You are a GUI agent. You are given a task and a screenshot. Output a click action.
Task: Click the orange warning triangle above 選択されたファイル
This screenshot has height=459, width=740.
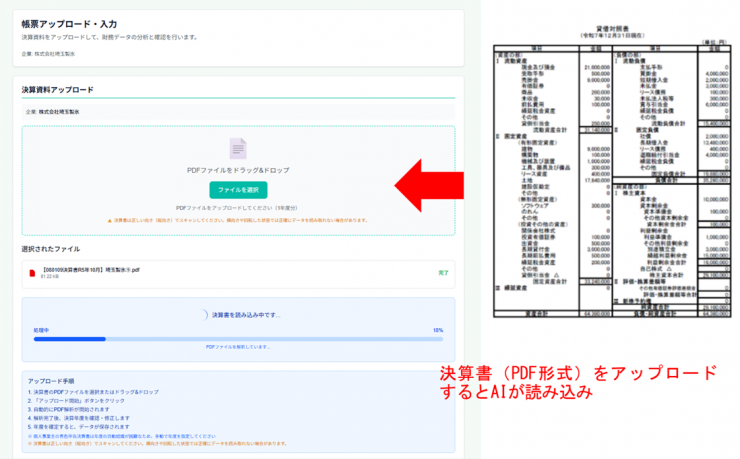(x=110, y=220)
